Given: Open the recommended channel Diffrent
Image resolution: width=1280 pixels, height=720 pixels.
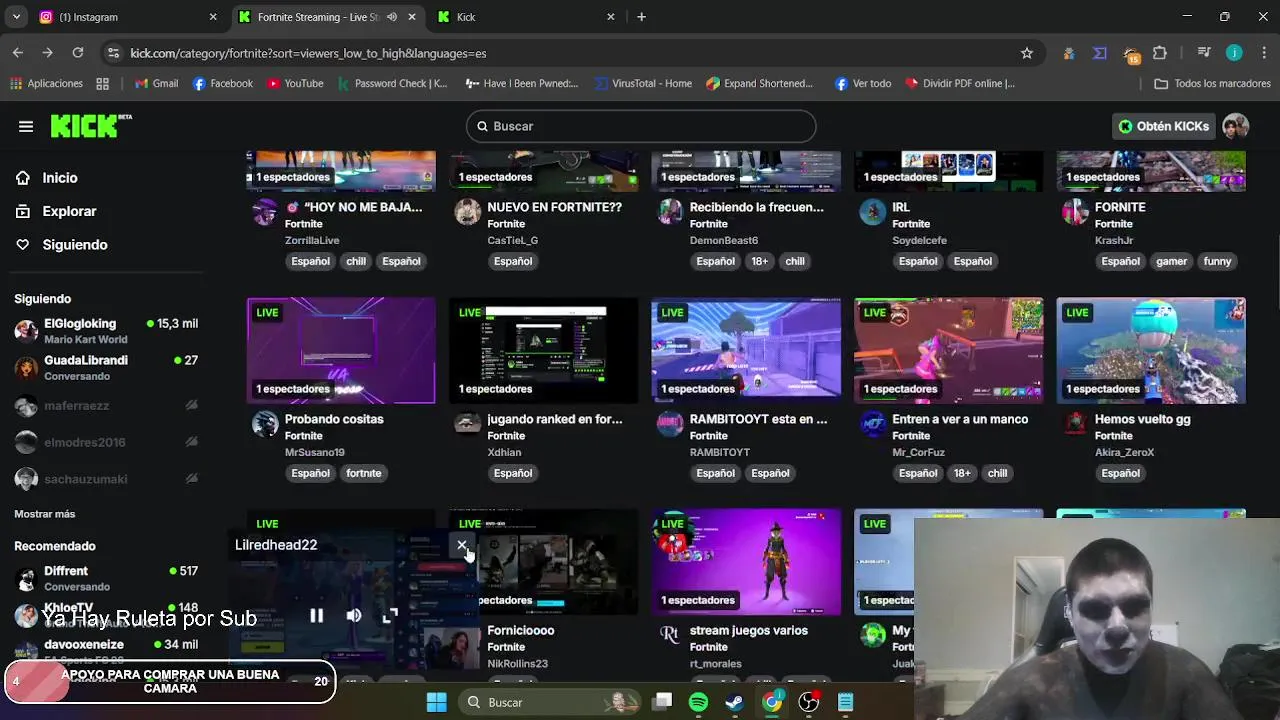Looking at the screenshot, I should [105, 578].
